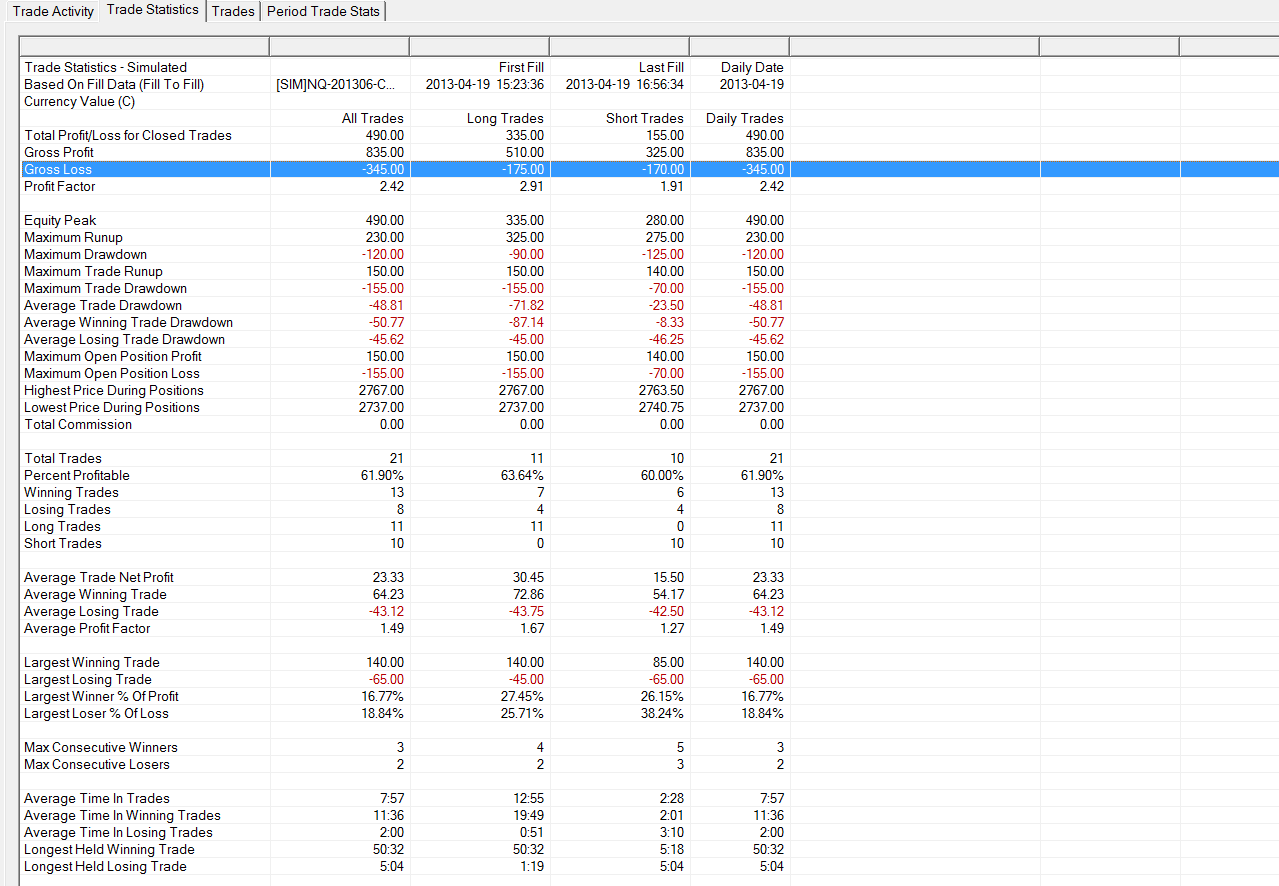
Task: Select the Largest Winning Trade label
Action: 92,663
